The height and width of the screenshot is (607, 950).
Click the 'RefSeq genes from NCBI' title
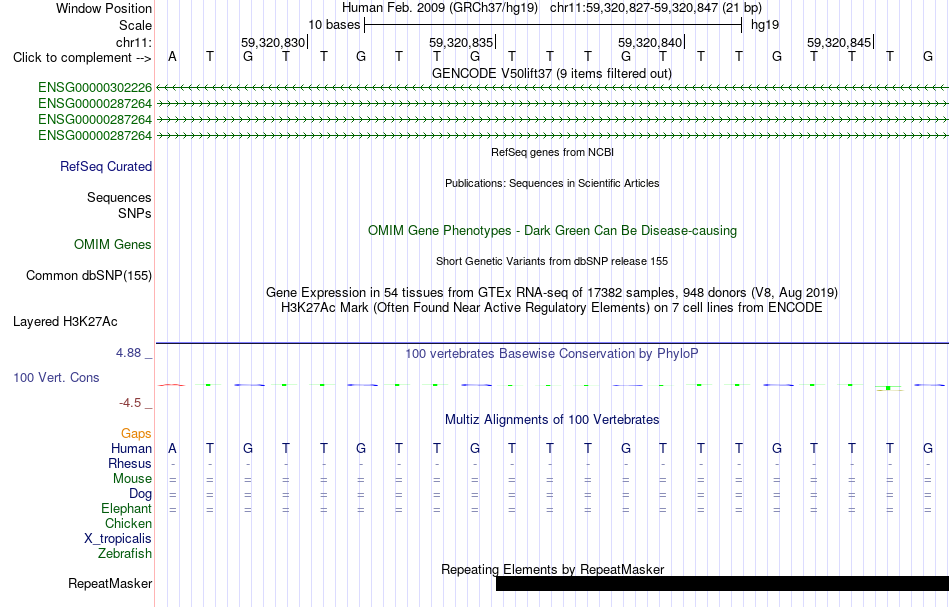pyautogui.click(x=553, y=152)
